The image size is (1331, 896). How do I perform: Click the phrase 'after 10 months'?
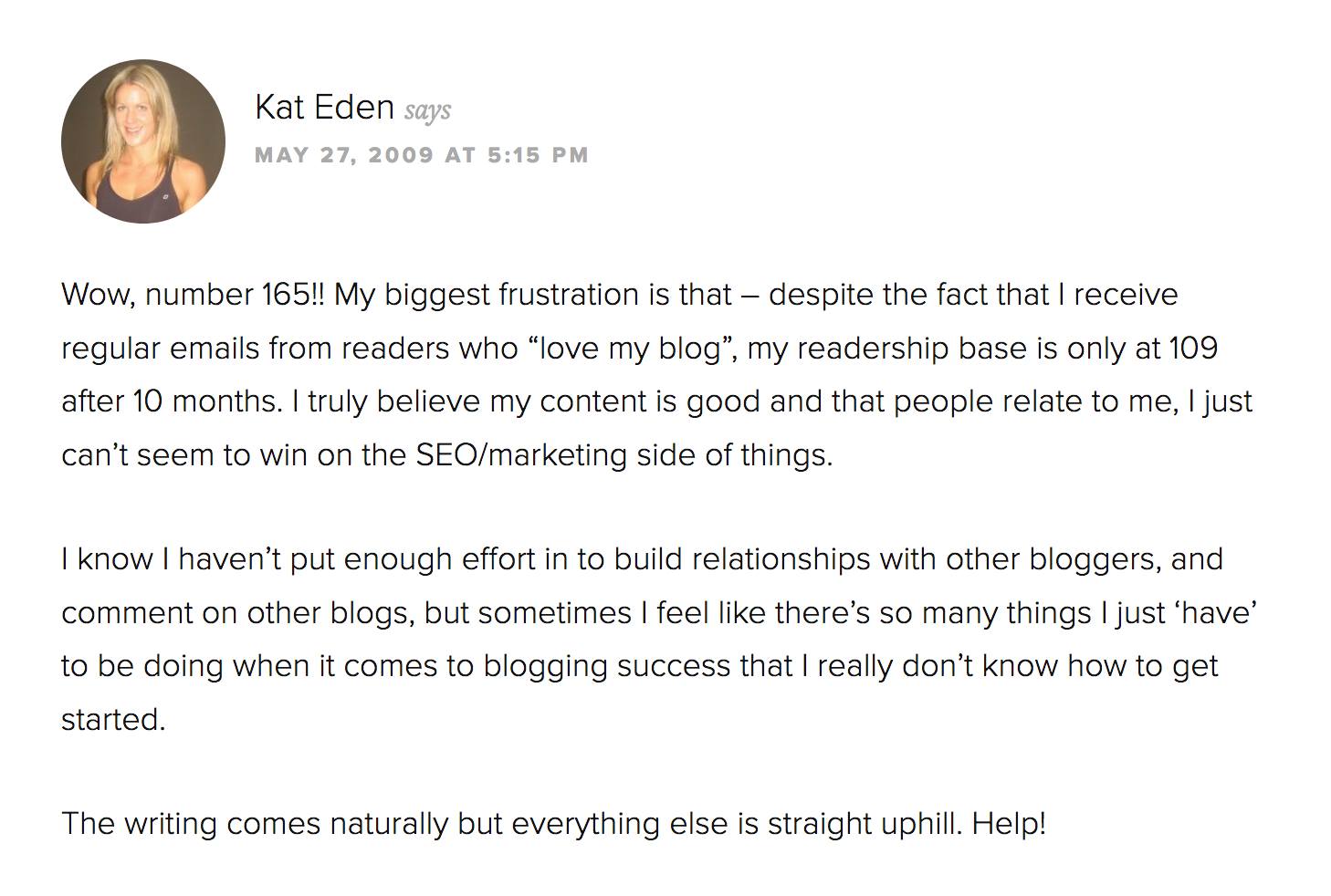point(171,401)
